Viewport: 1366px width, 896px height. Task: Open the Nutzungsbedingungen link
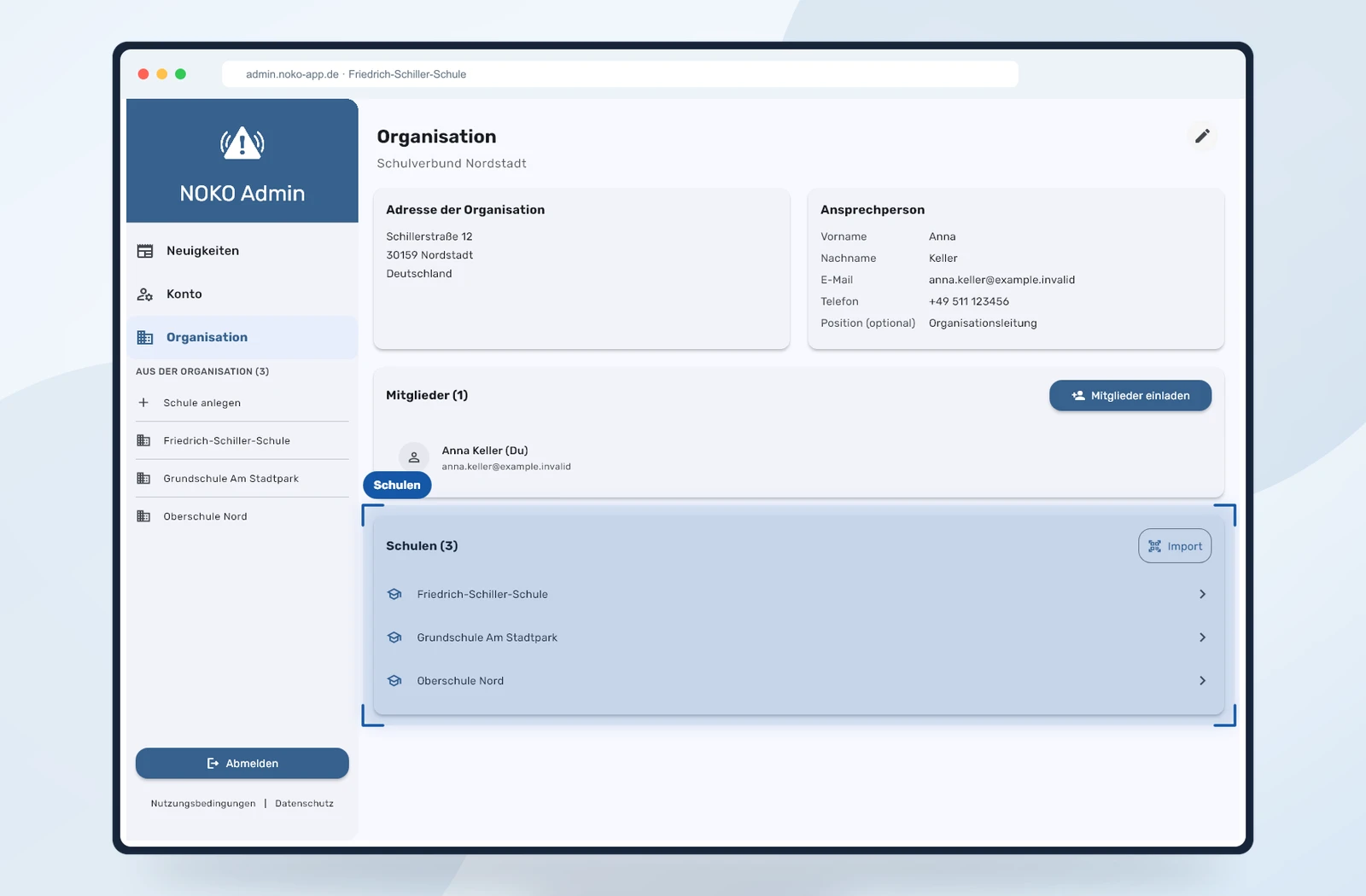pos(203,804)
